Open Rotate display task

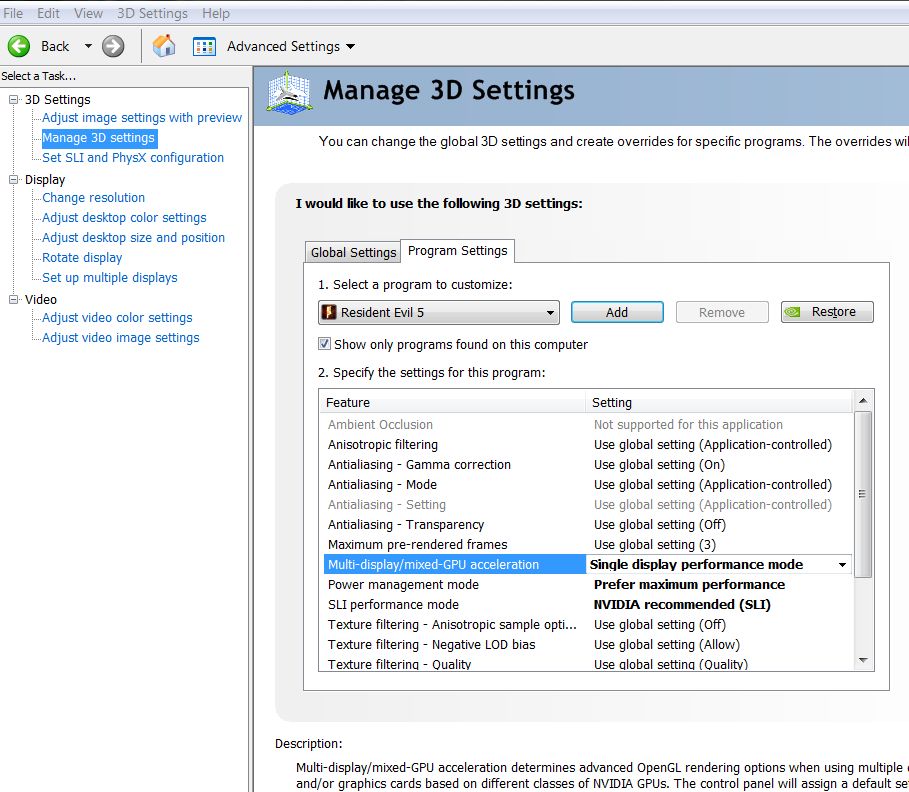pyautogui.click(x=82, y=257)
